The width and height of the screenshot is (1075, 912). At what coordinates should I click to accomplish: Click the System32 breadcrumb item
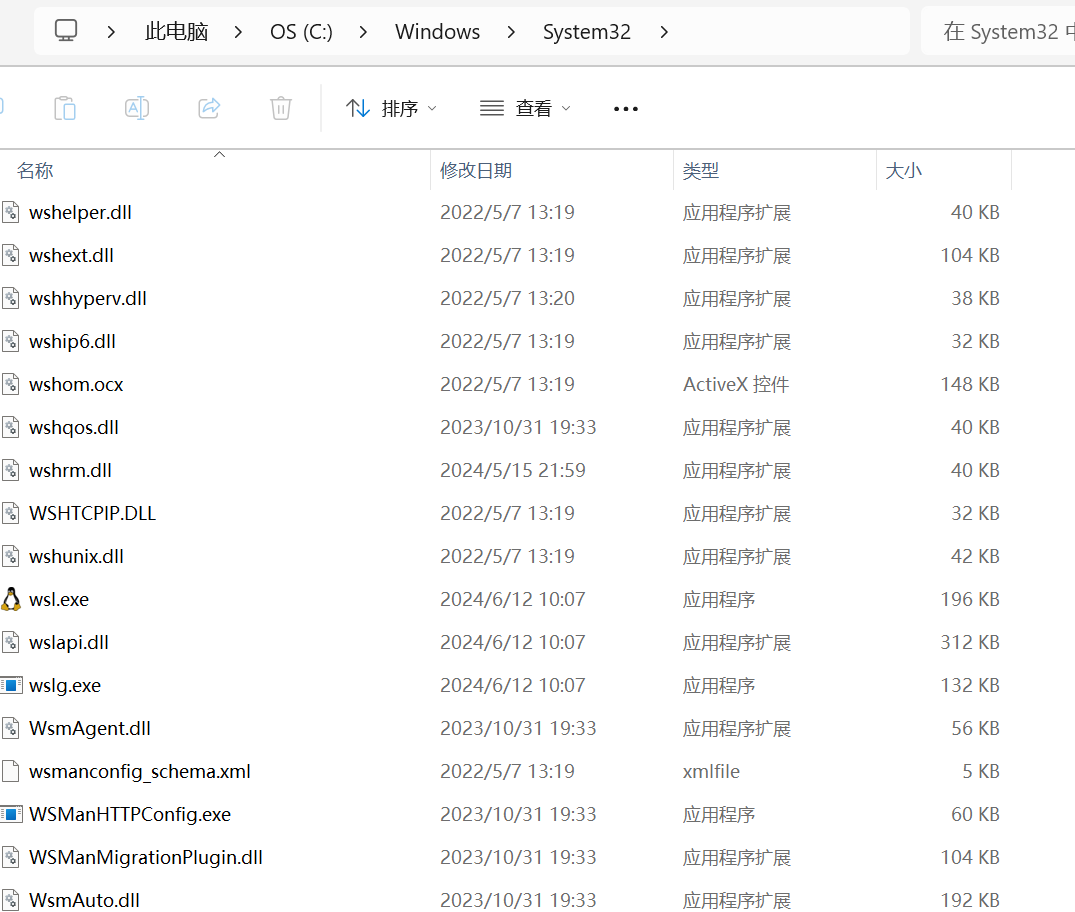pos(587,32)
